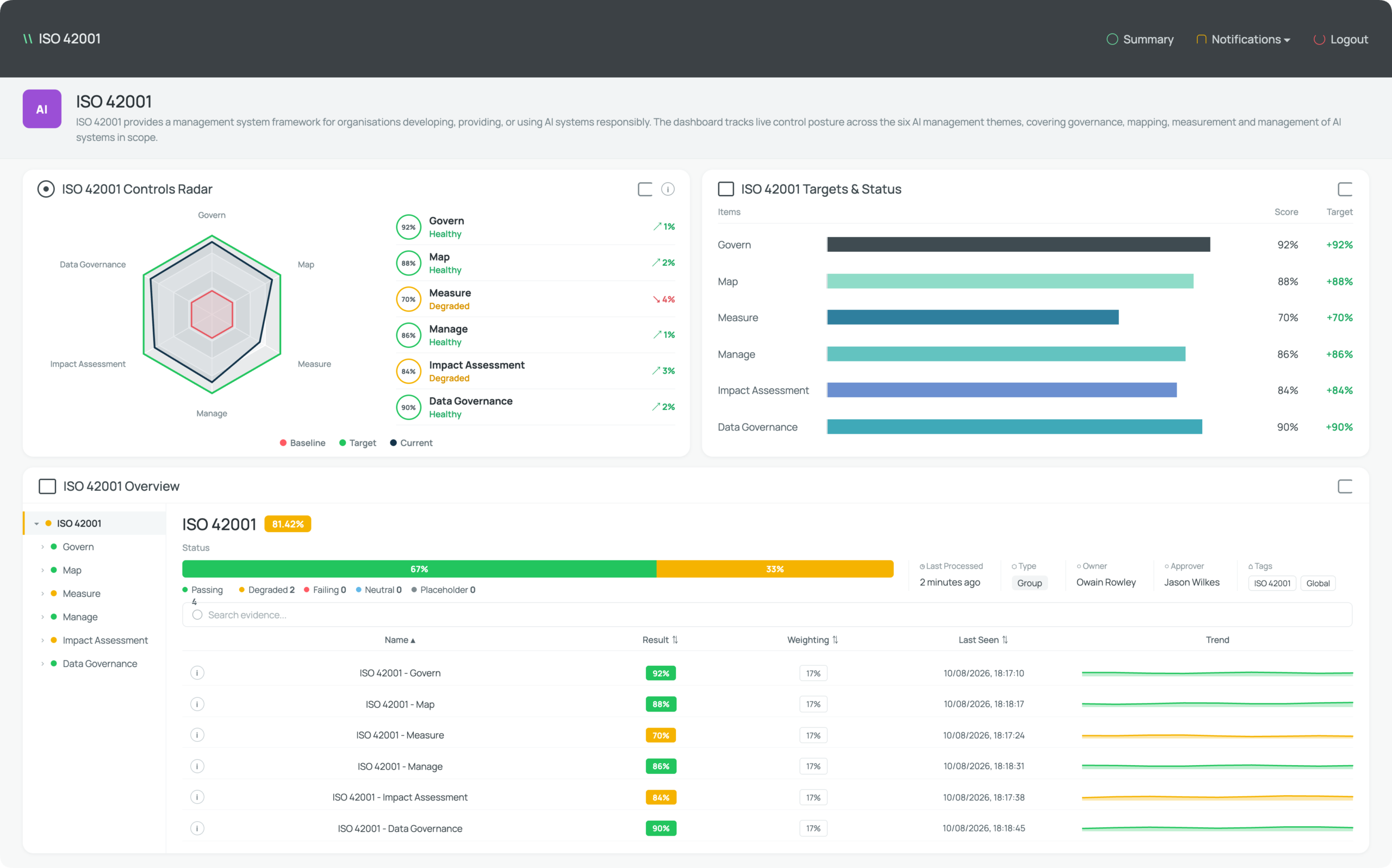Image resolution: width=1392 pixels, height=868 pixels.
Task: Click the Data Governance bar in Targets chart
Action: tap(1014, 427)
